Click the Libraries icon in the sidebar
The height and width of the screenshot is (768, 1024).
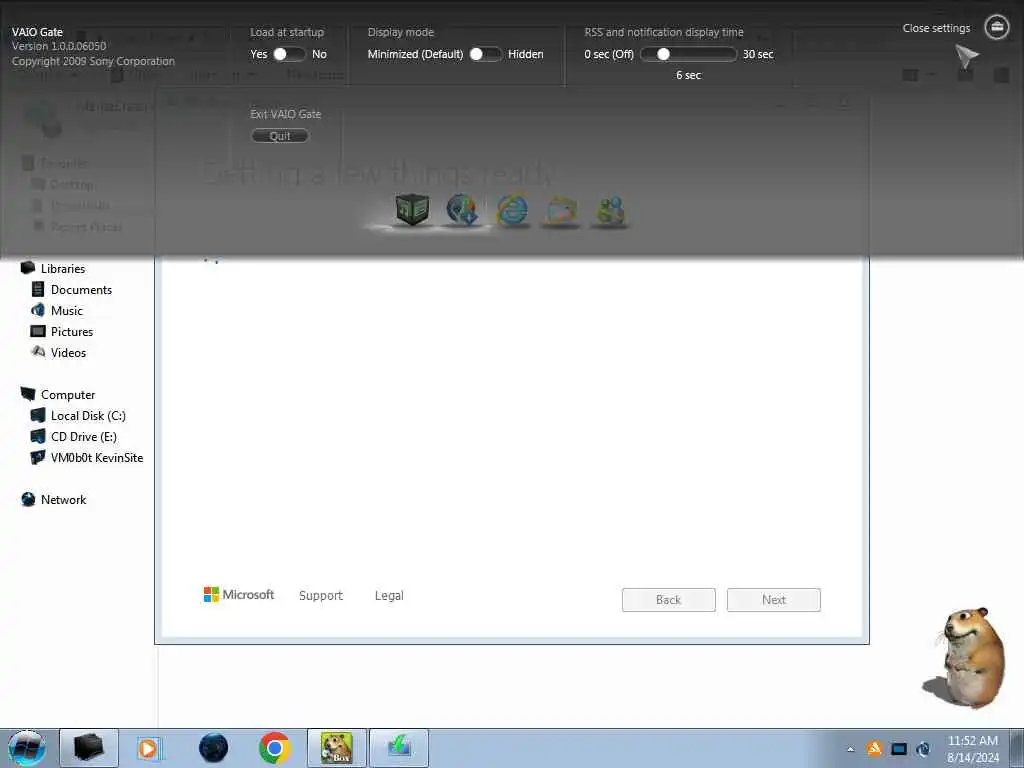27,268
